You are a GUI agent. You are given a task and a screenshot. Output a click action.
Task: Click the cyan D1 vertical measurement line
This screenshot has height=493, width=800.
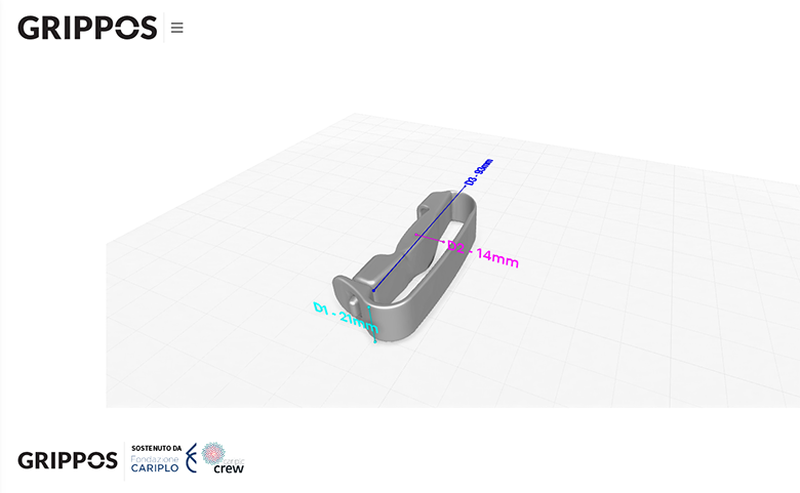(x=374, y=320)
